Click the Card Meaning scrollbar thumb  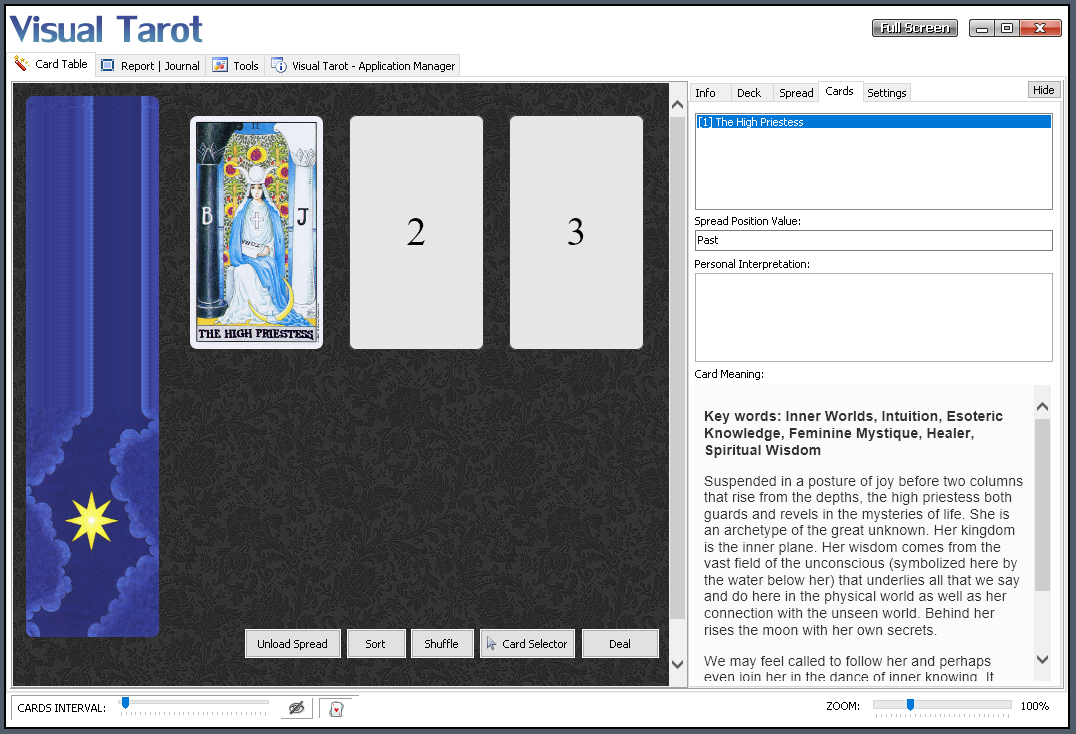[x=1042, y=504]
